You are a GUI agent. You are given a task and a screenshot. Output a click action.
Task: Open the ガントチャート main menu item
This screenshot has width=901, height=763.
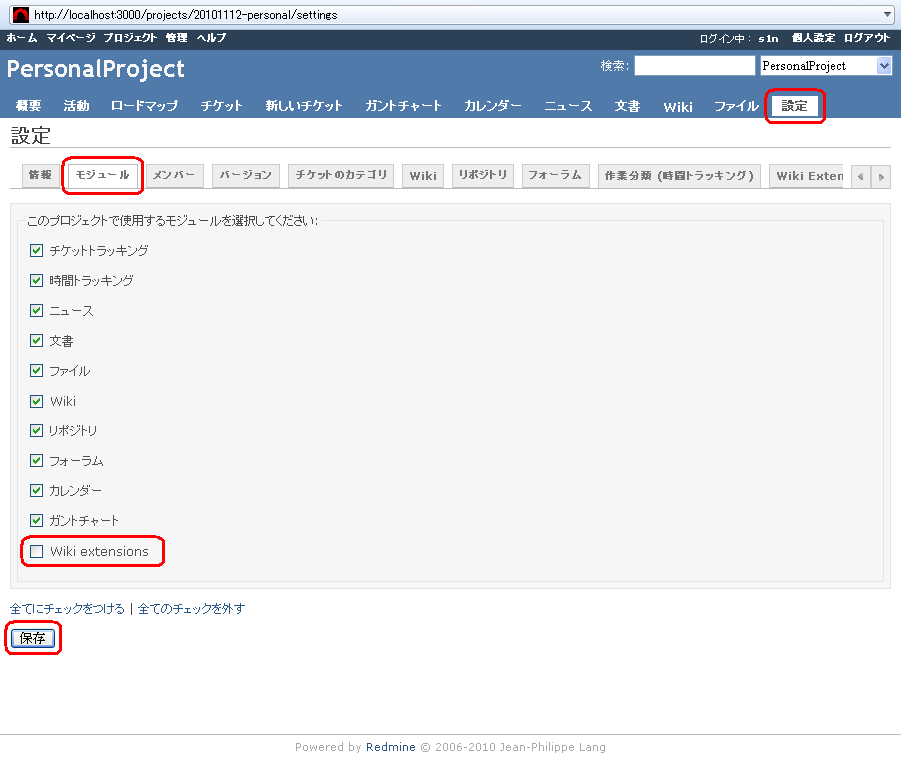[x=403, y=106]
